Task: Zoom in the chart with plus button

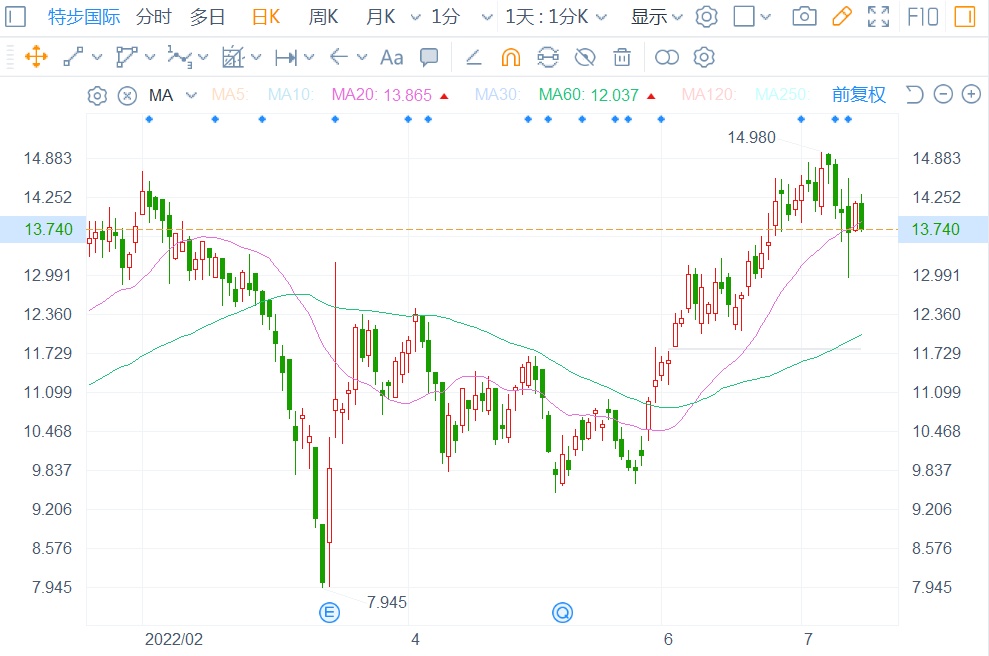Action: pyautogui.click(x=970, y=95)
